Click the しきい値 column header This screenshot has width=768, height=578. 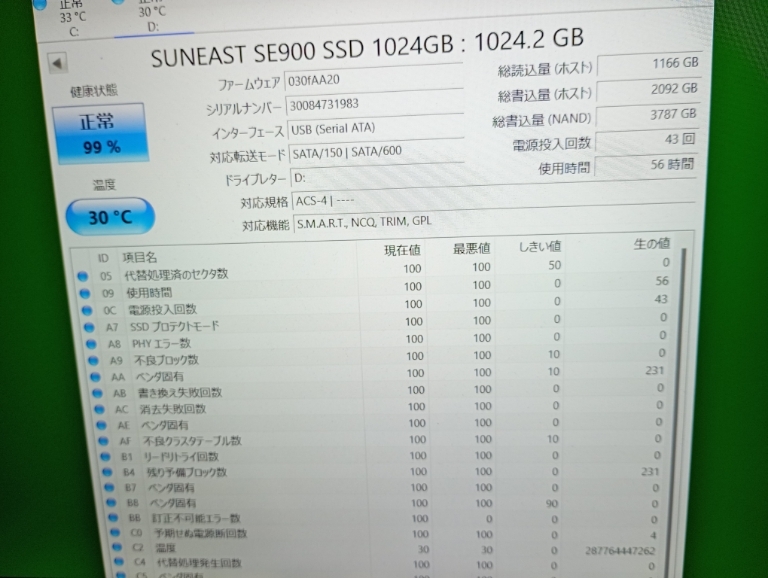539,246
